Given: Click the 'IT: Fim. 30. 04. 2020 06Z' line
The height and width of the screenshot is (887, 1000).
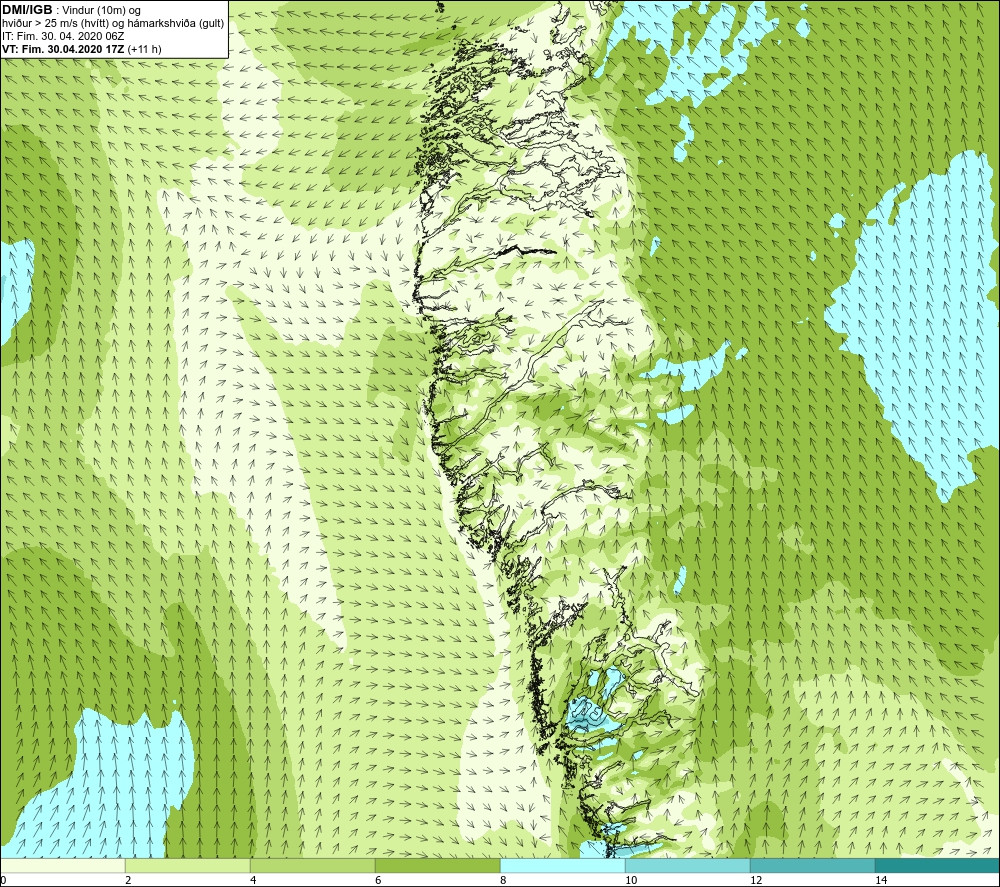Looking at the screenshot, I should [x=63, y=36].
